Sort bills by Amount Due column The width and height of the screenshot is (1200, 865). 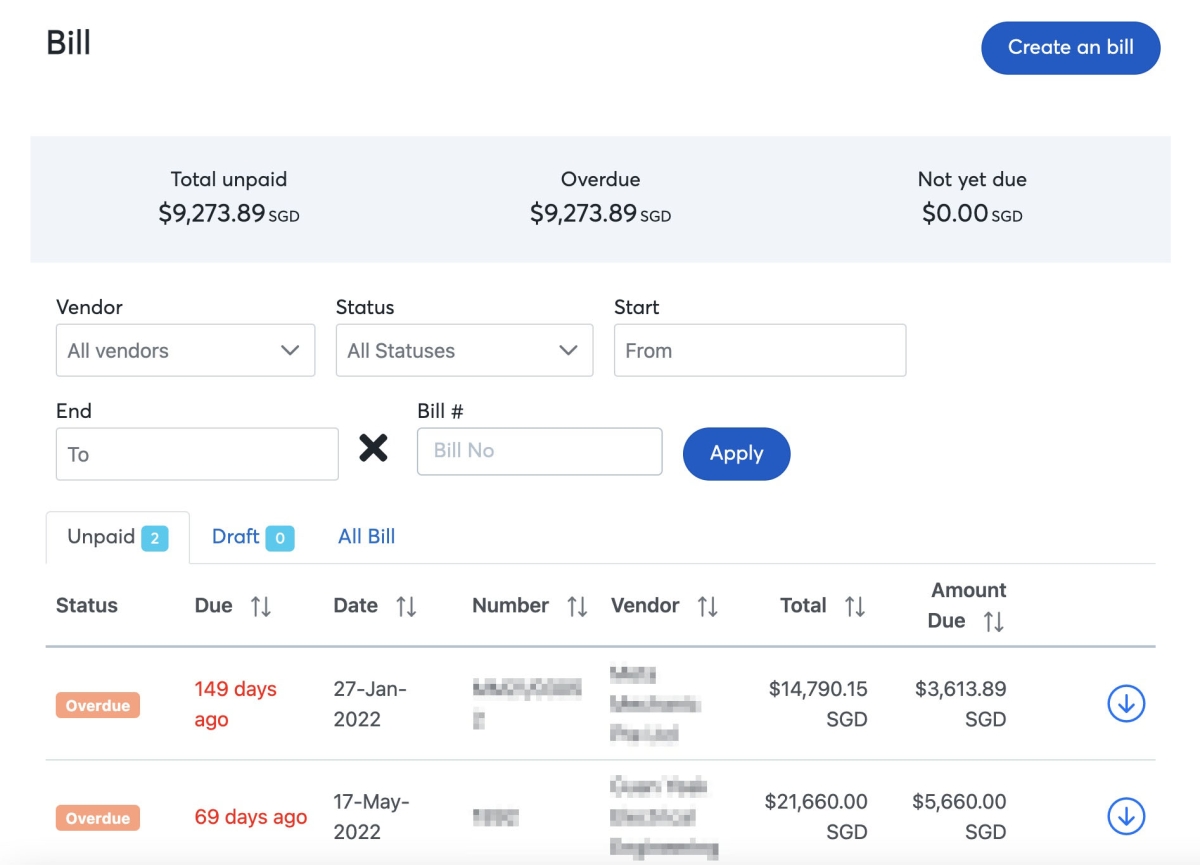click(x=991, y=620)
